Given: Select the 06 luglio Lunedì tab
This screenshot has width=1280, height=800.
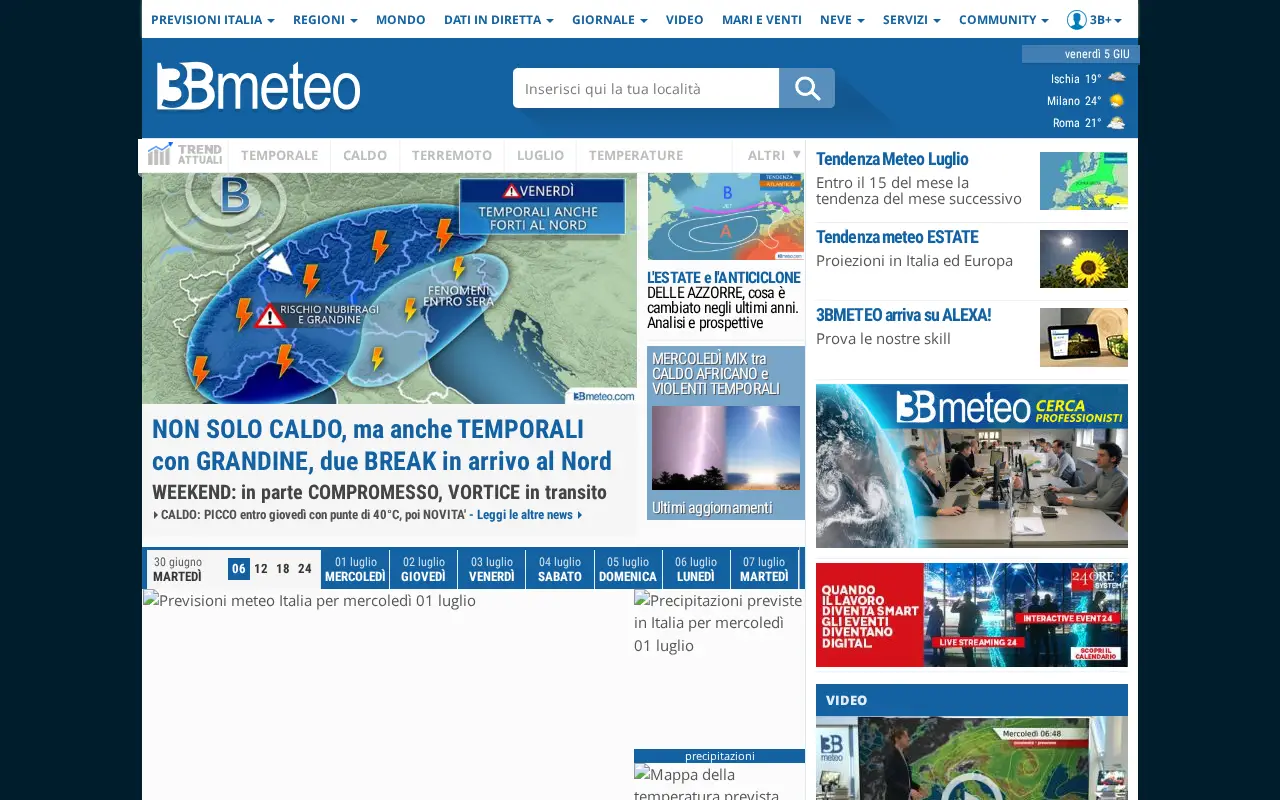Looking at the screenshot, I should point(696,569).
